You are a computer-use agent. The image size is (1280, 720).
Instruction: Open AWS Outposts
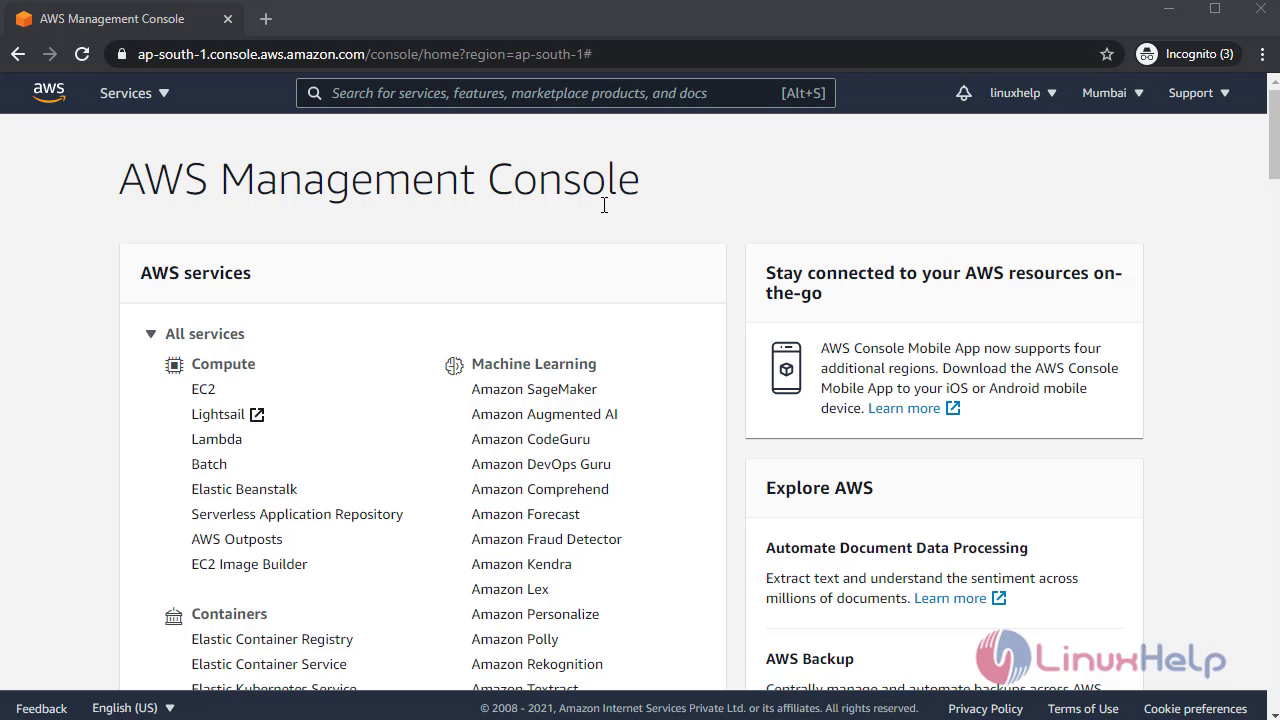pyautogui.click(x=237, y=539)
